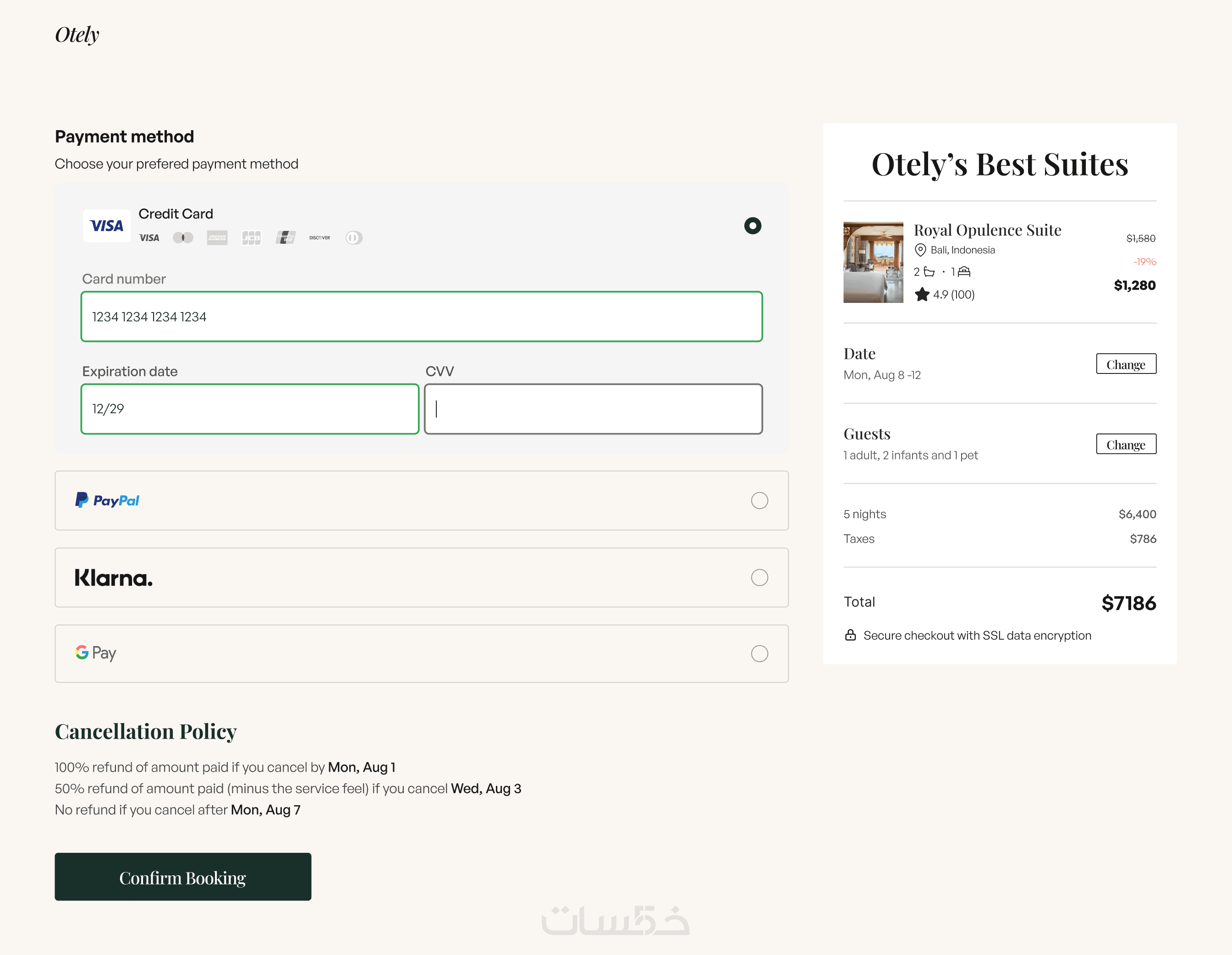Click the large Visa logo badge
1232x955 pixels.
(x=107, y=225)
